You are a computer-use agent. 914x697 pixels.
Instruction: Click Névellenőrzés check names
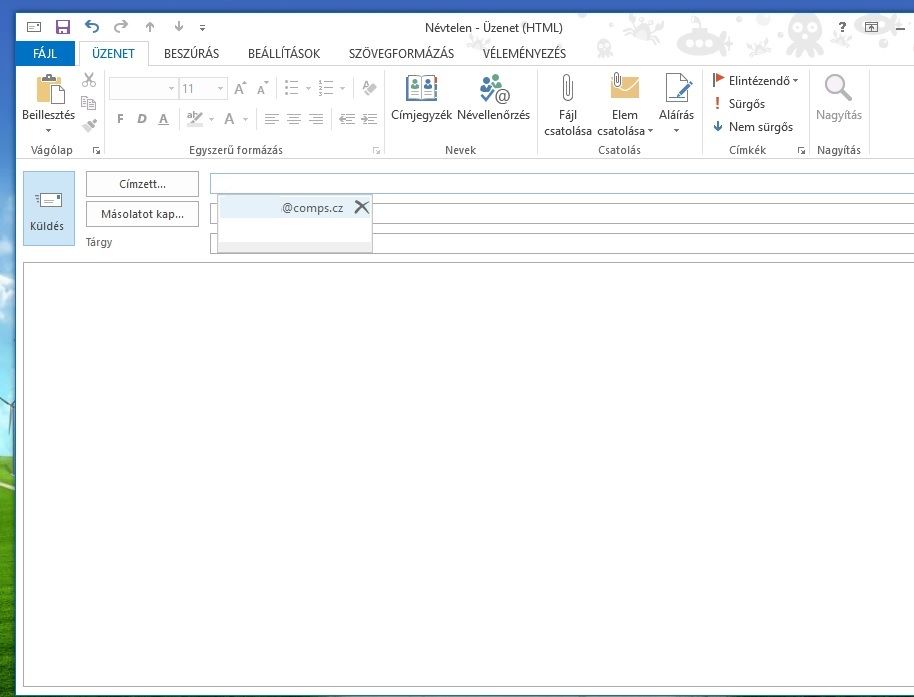pyautogui.click(x=493, y=97)
